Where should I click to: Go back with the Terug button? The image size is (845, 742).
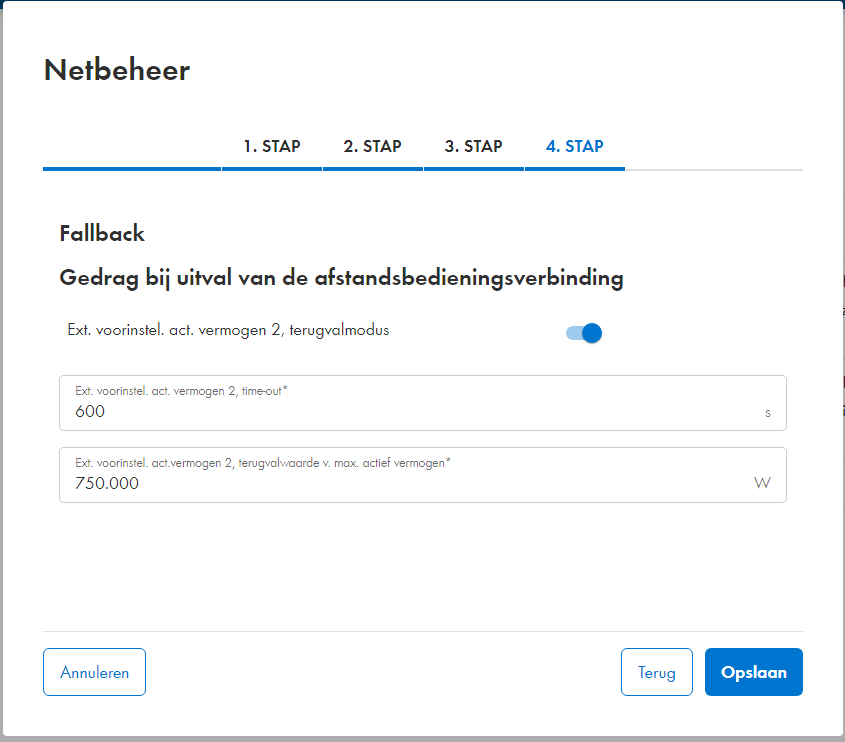point(656,672)
